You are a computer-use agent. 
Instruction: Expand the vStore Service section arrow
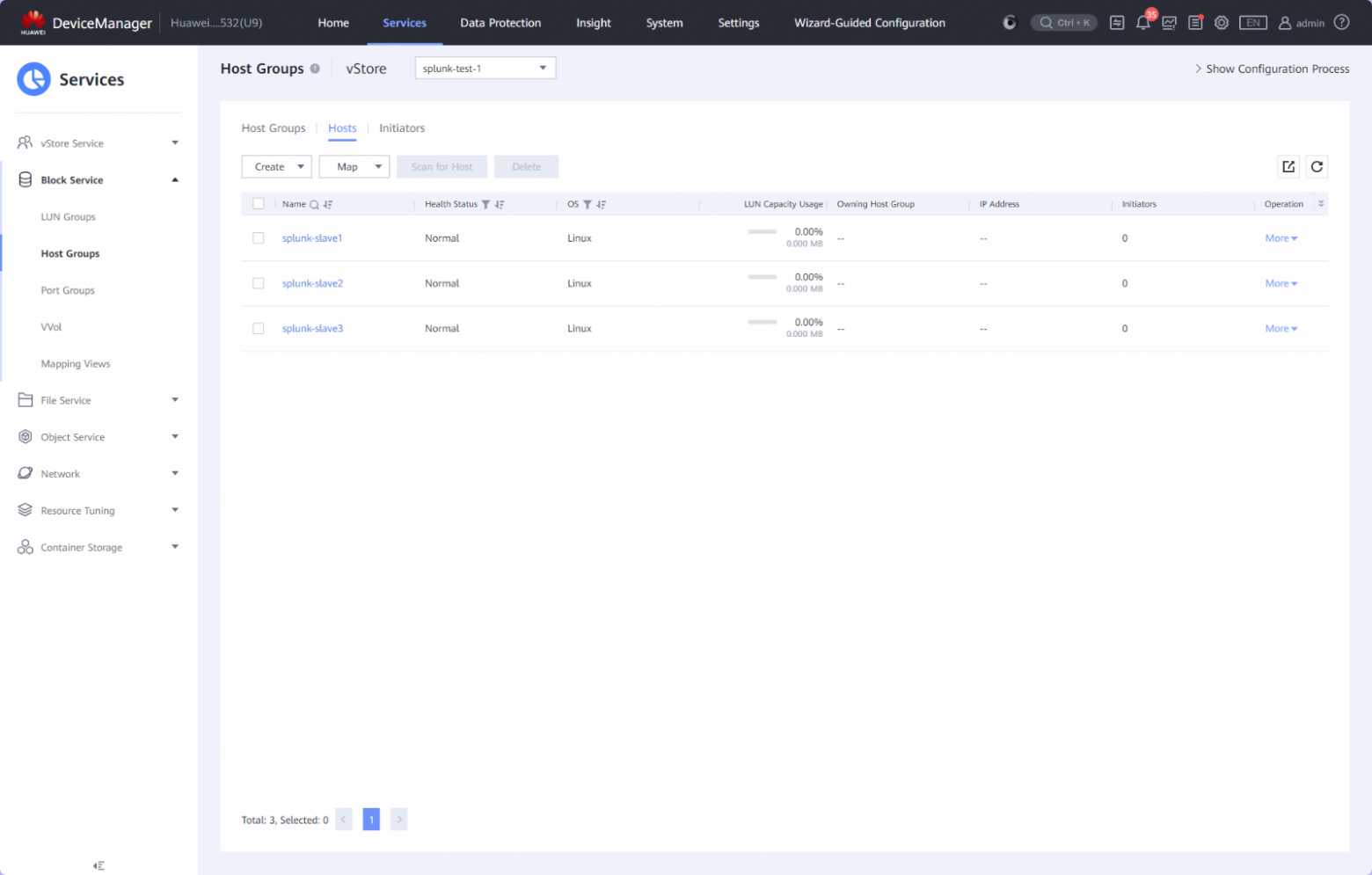tap(175, 142)
